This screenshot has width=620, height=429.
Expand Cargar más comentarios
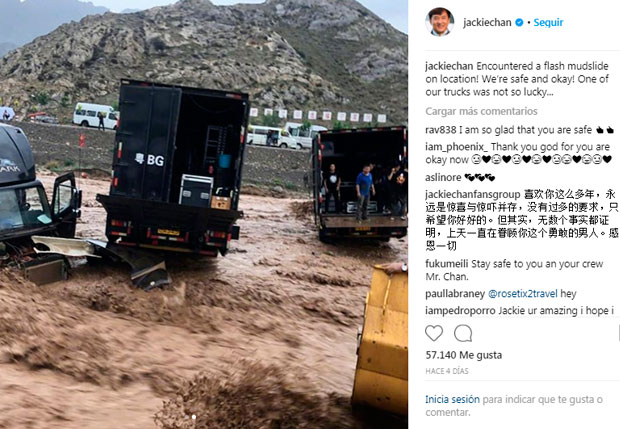point(481,111)
